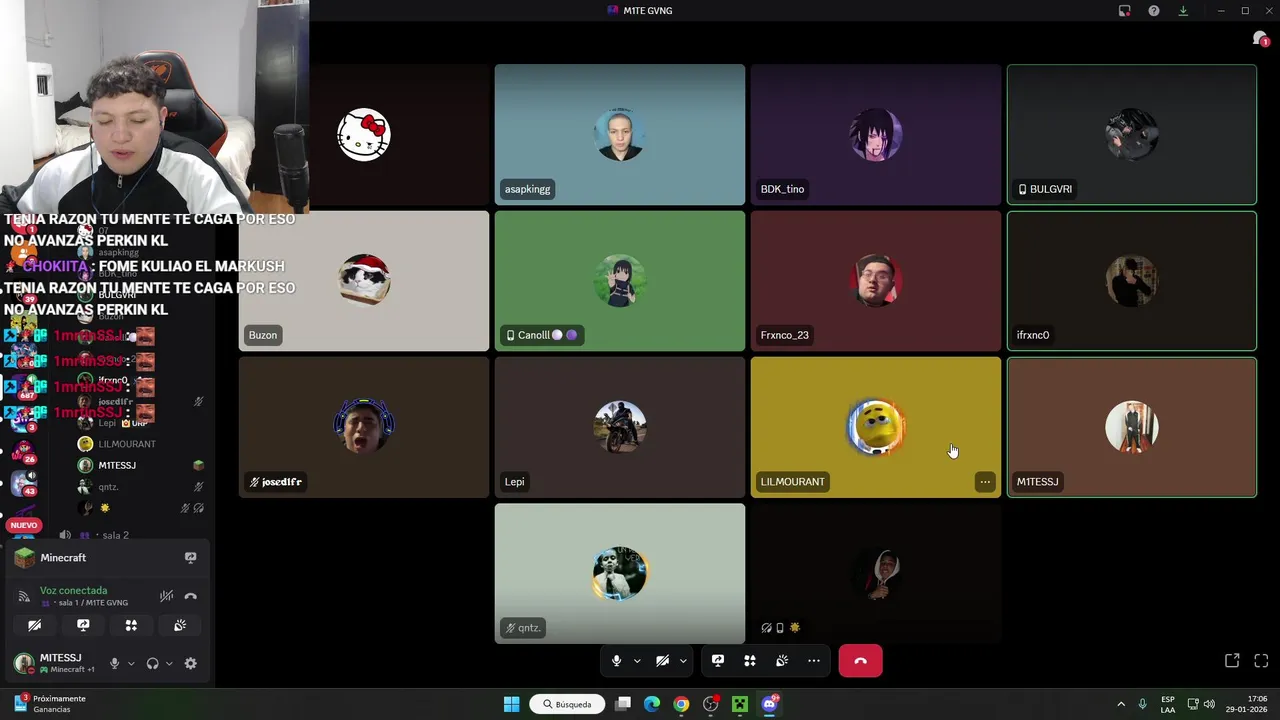Open more options ellipsis in call bar
Image resolution: width=1280 pixels, height=720 pixels.
click(814, 661)
